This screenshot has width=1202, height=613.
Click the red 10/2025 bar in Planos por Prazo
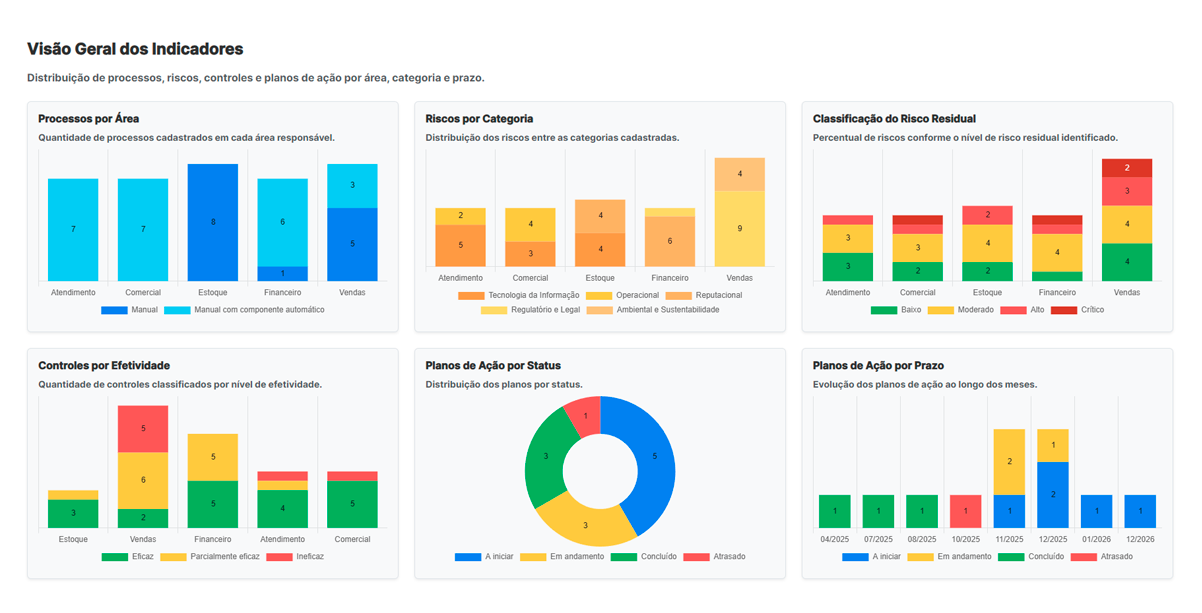coord(965,511)
